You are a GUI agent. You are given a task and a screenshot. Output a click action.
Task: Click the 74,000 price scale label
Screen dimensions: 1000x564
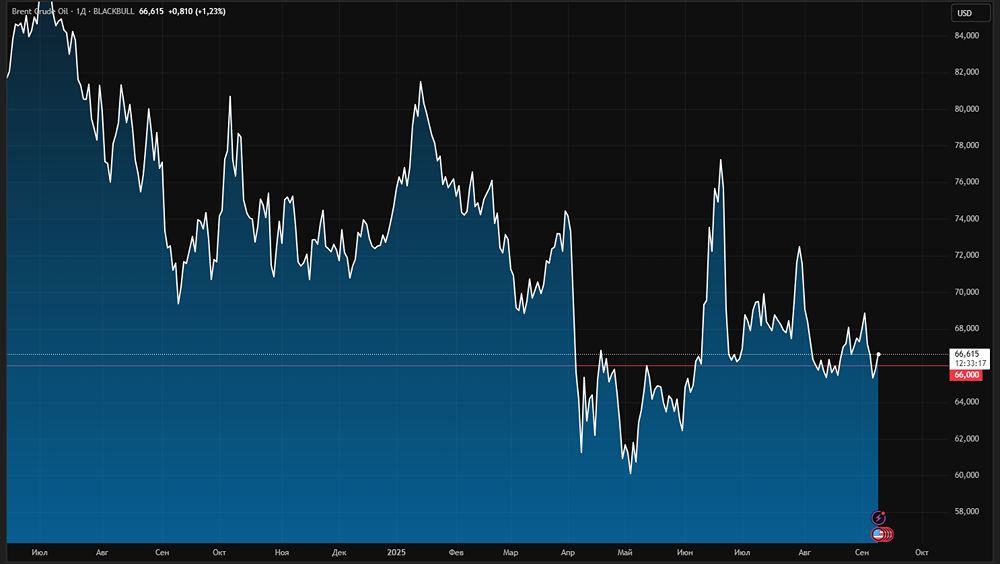click(x=966, y=219)
